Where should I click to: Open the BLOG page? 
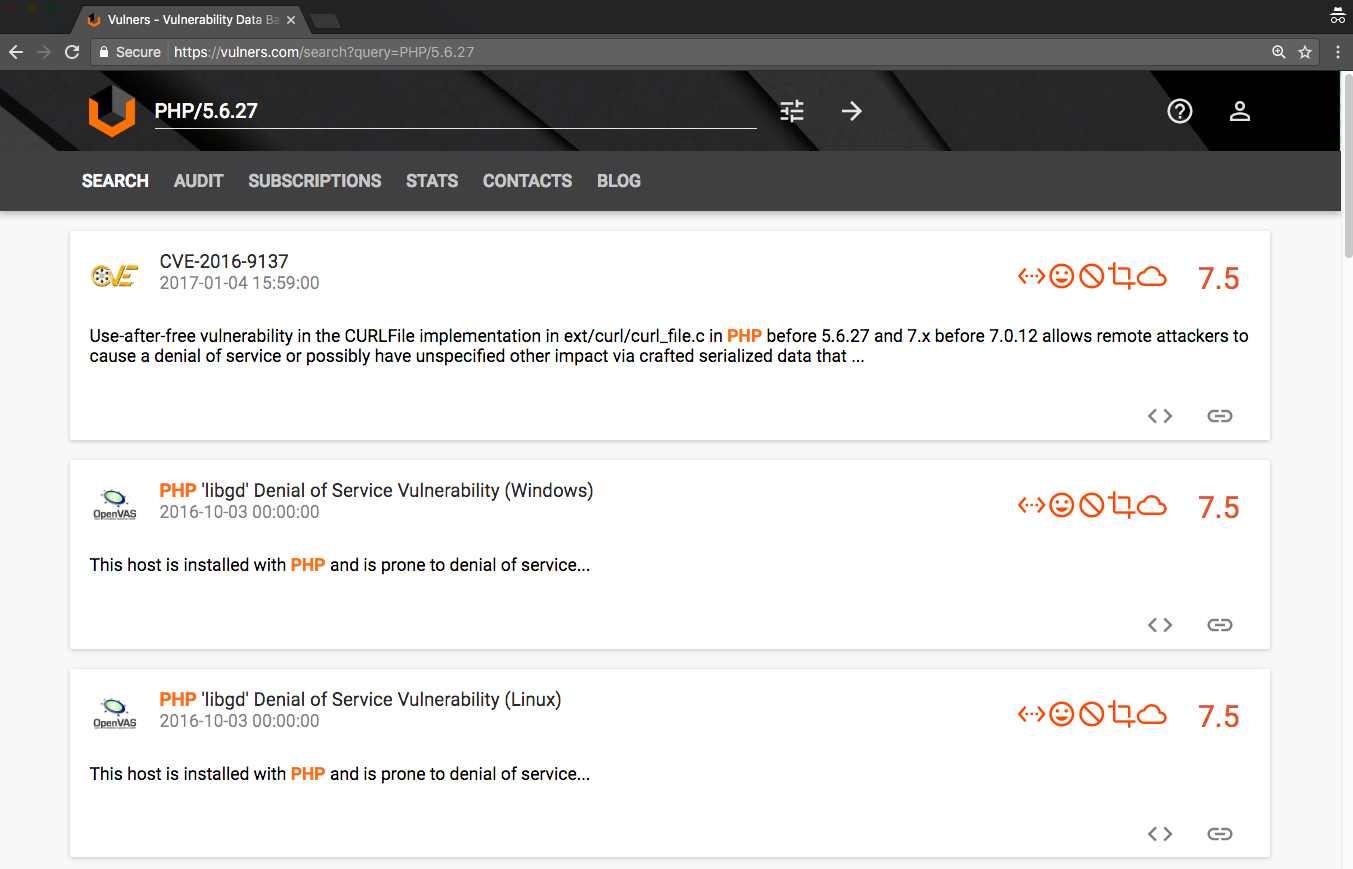point(618,181)
